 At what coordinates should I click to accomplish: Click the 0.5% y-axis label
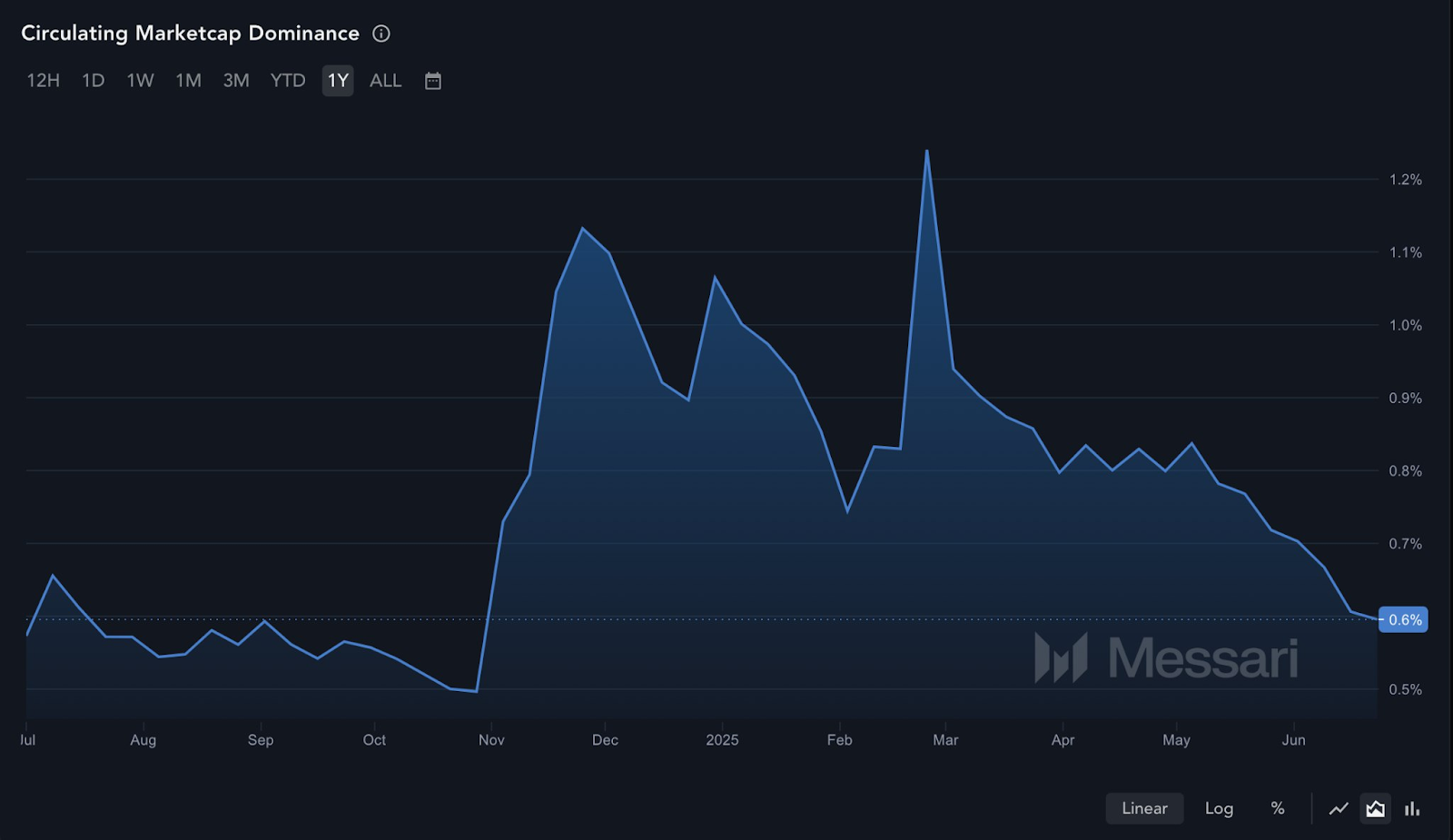pyautogui.click(x=1405, y=689)
